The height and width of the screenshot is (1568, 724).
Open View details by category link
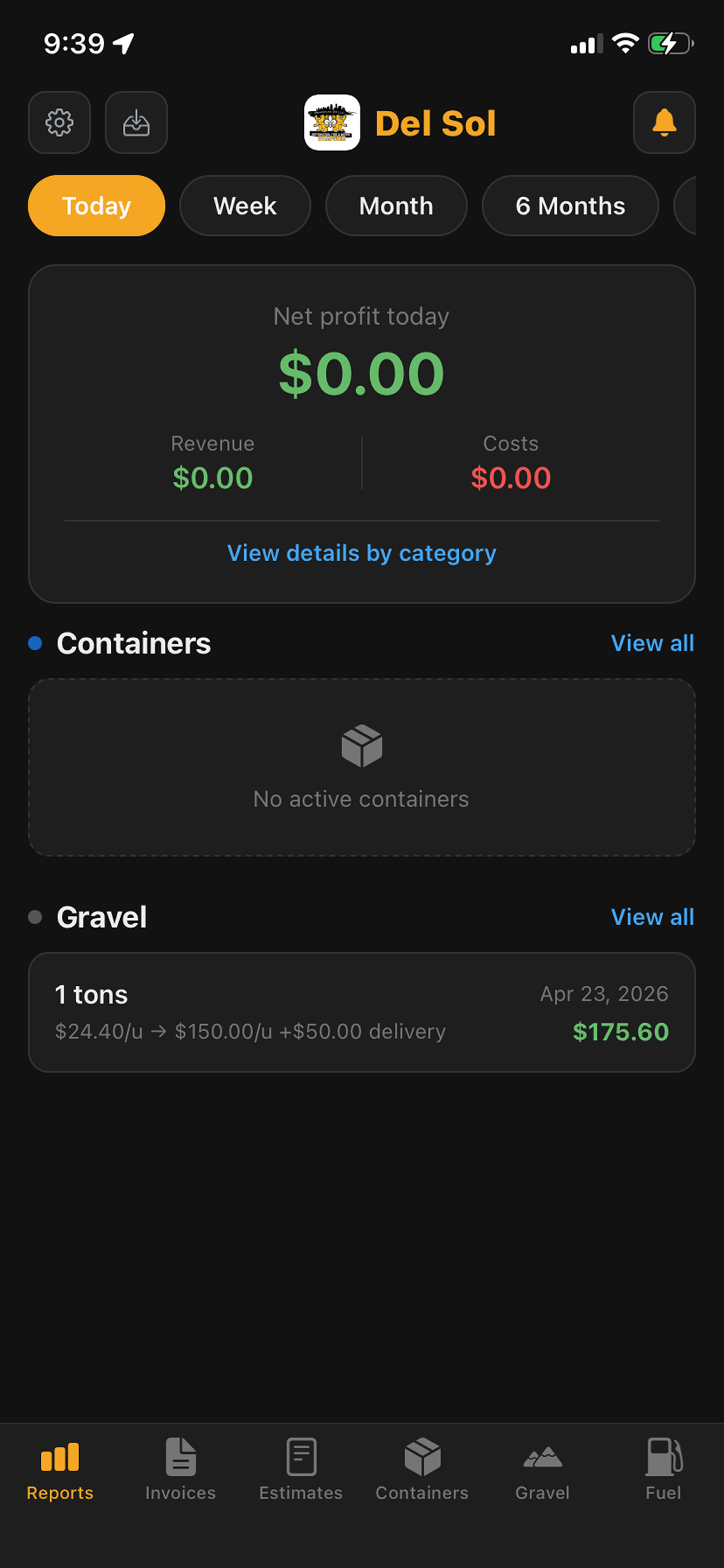[x=361, y=552]
